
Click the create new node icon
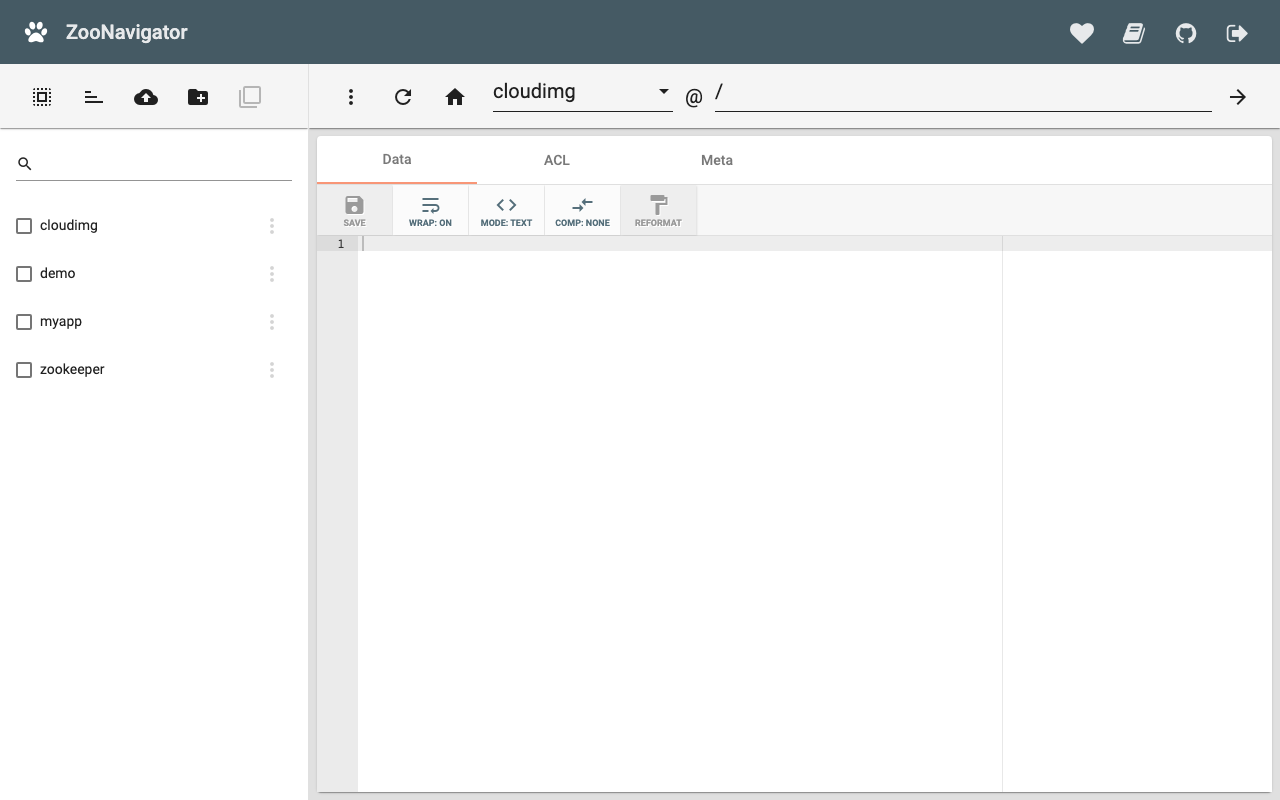pyautogui.click(x=198, y=97)
